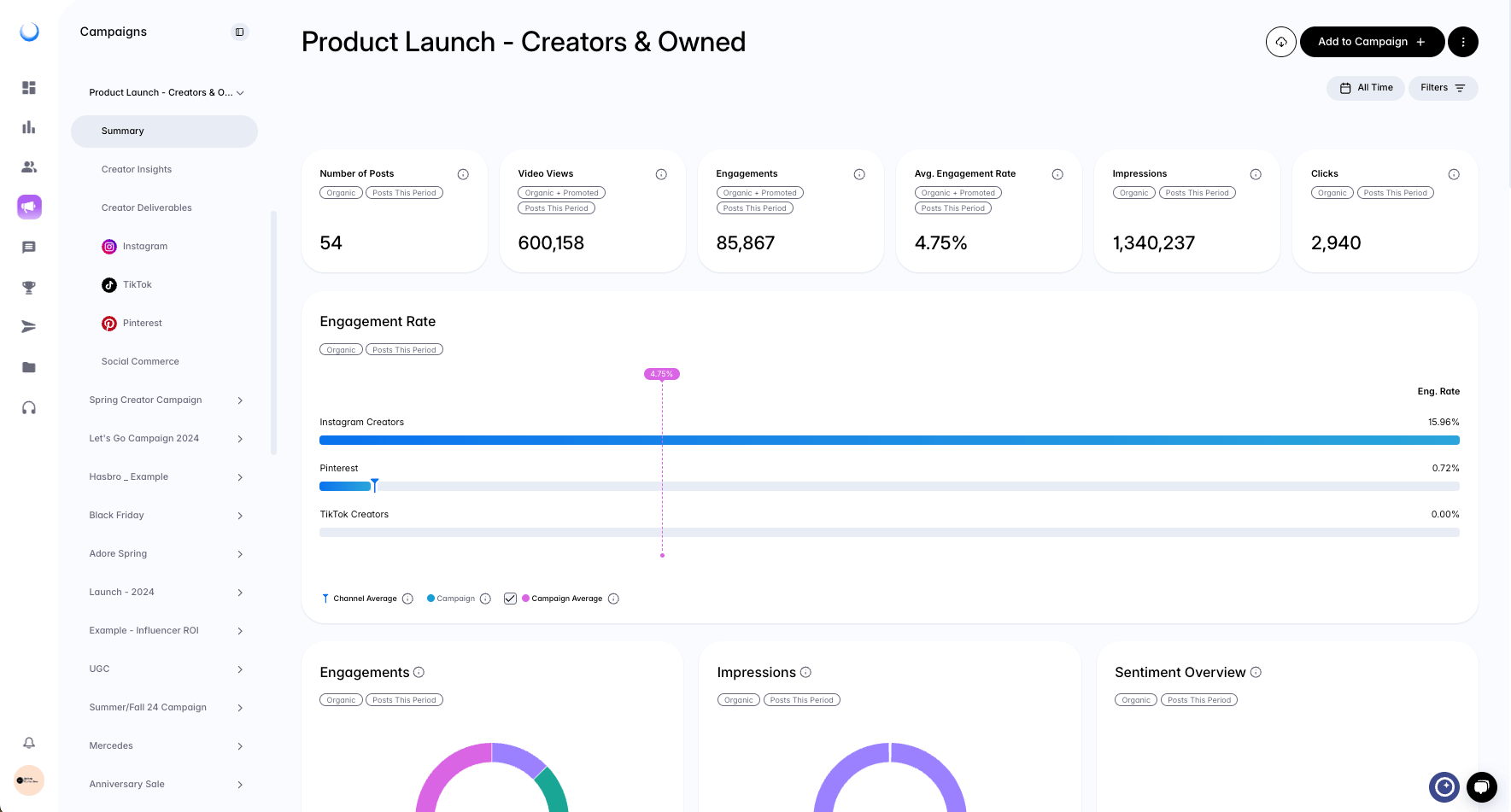This screenshot has width=1511, height=812.
Task: Click the headset support icon
Action: (x=29, y=408)
